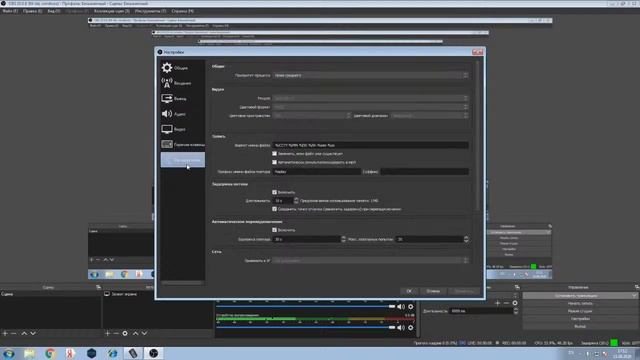Click Отмена to cancel settings

433,291
